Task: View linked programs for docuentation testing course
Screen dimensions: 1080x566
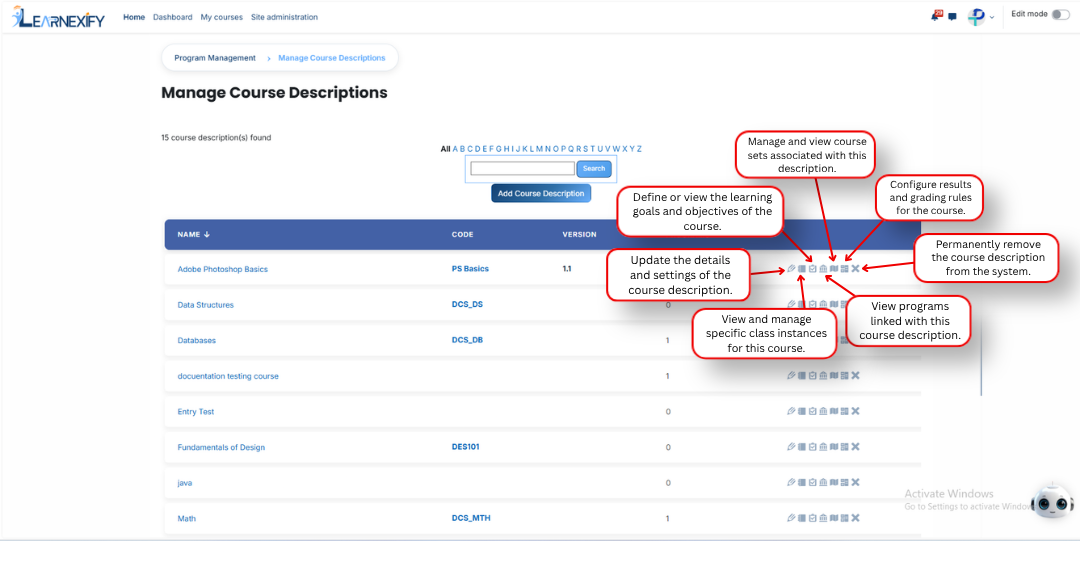Action: tap(823, 375)
